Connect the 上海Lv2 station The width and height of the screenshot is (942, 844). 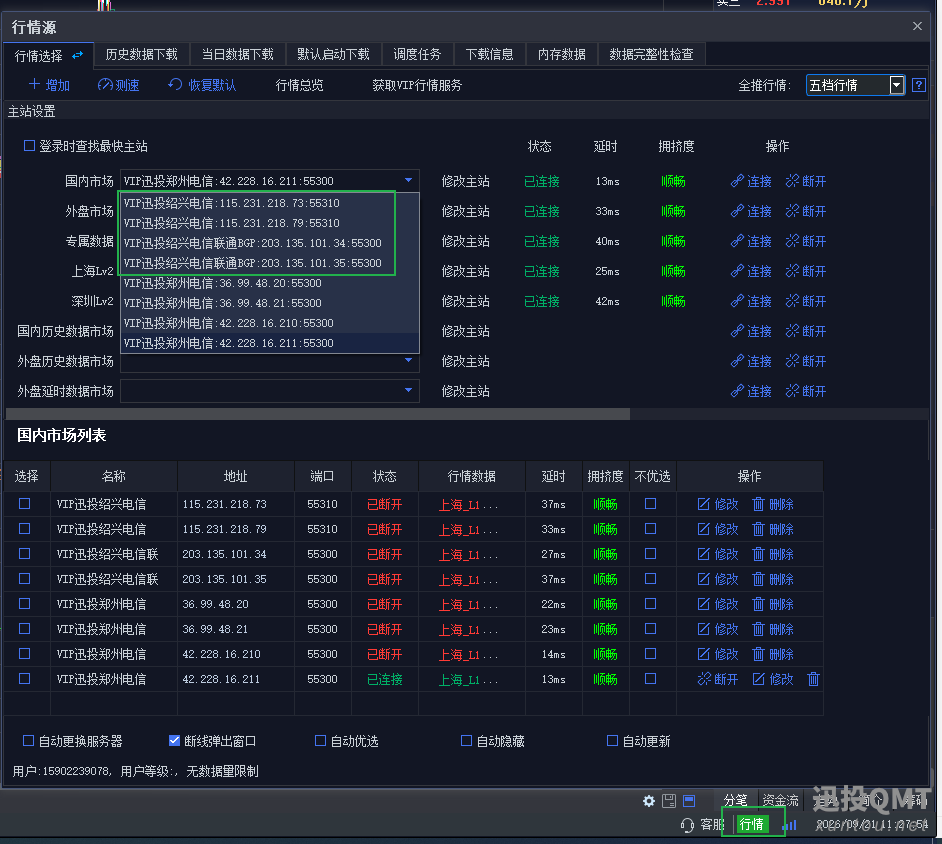click(x=750, y=272)
